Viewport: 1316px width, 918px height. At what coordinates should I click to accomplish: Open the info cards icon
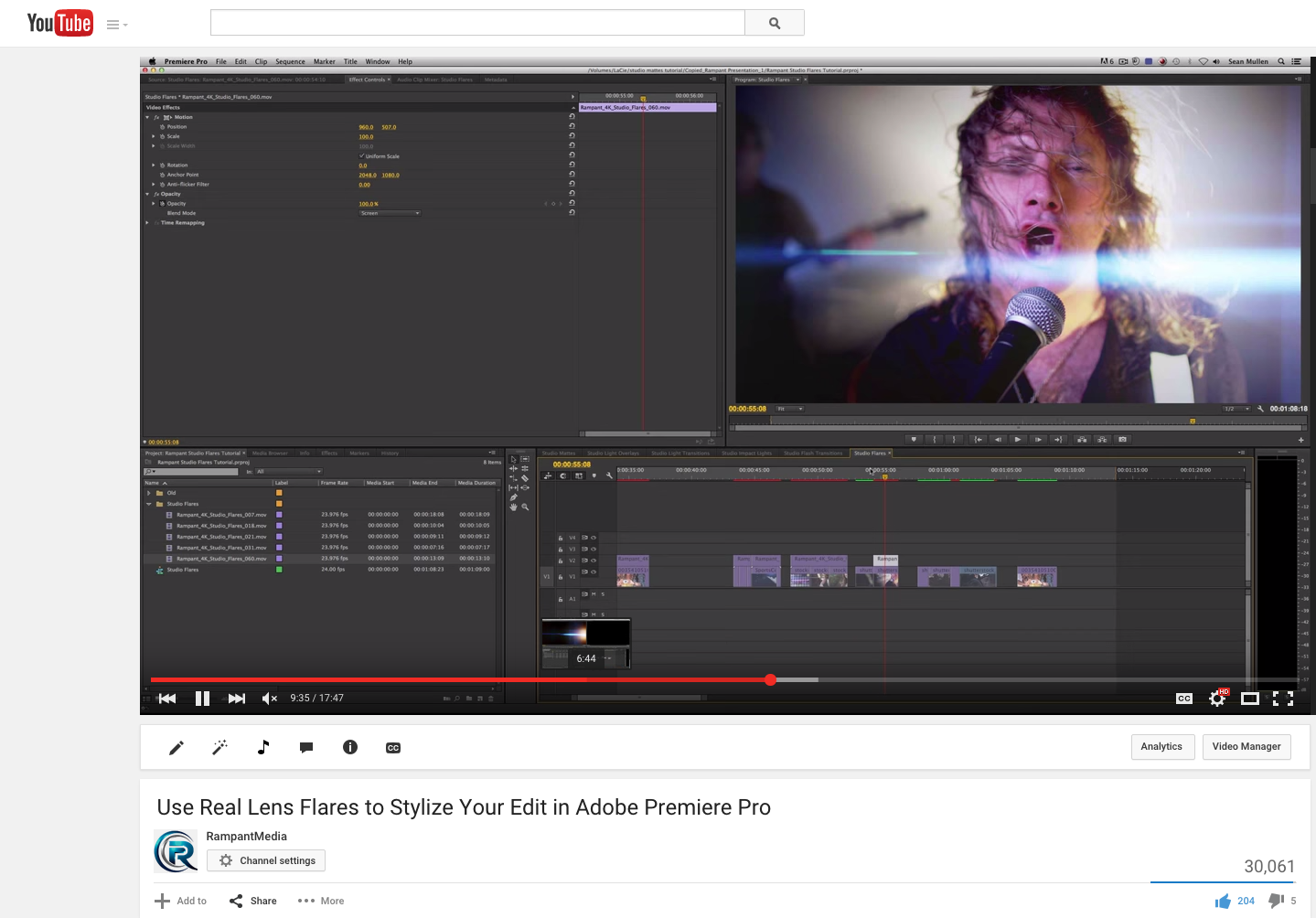coord(350,747)
